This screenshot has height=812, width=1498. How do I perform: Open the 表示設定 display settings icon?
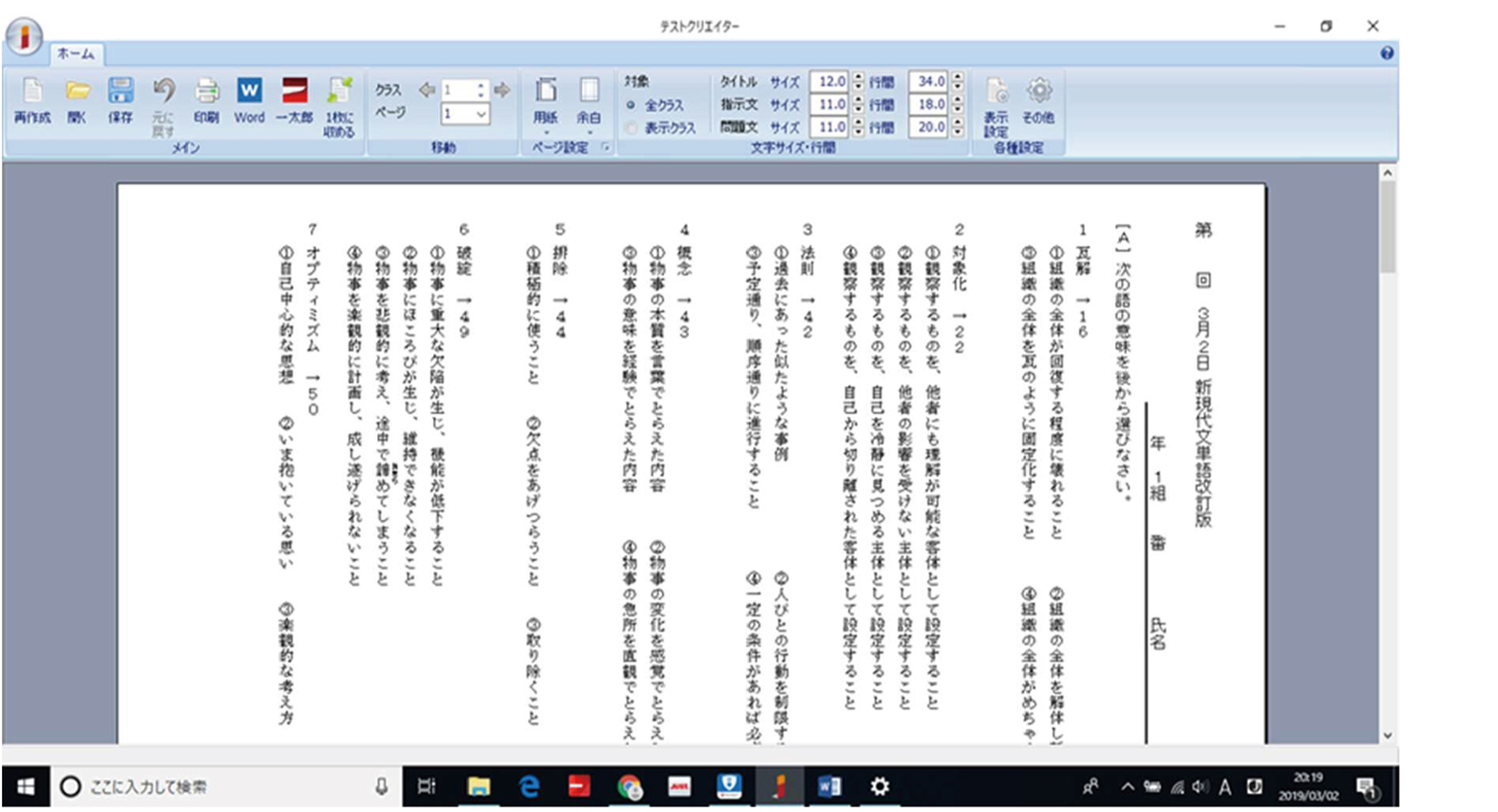click(996, 105)
